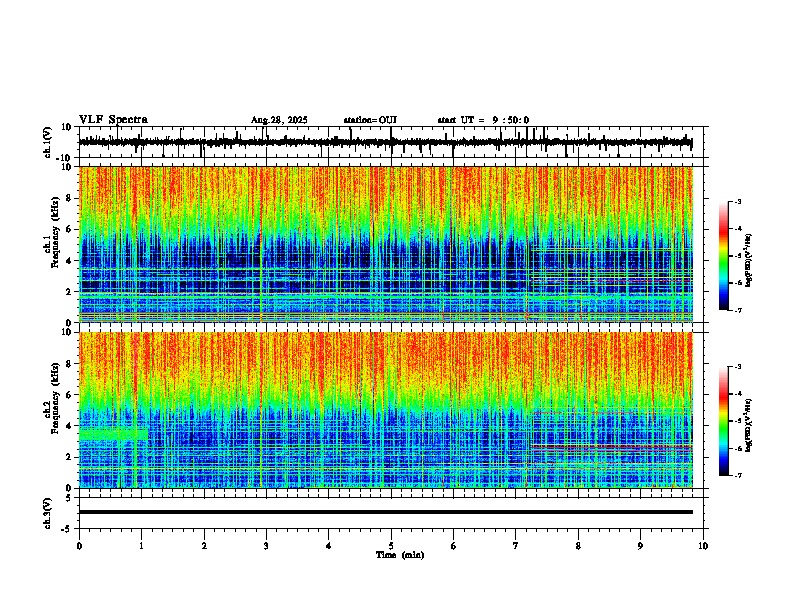
Task: Click tick label "8" on ch.1 frequency axis
Action: (x=69, y=198)
